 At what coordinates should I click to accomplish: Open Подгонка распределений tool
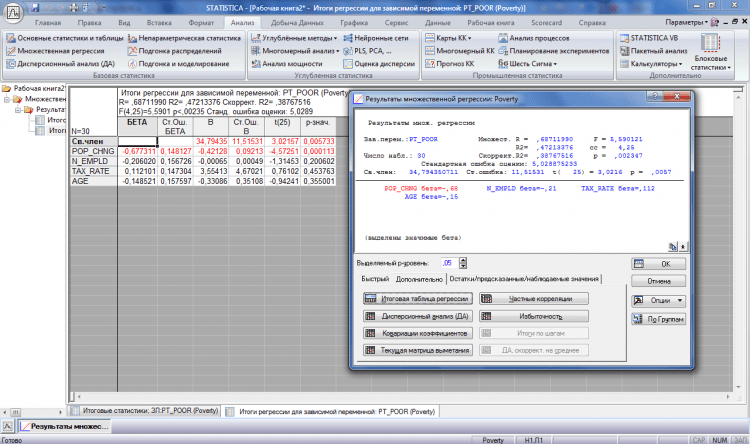[x=175, y=51]
